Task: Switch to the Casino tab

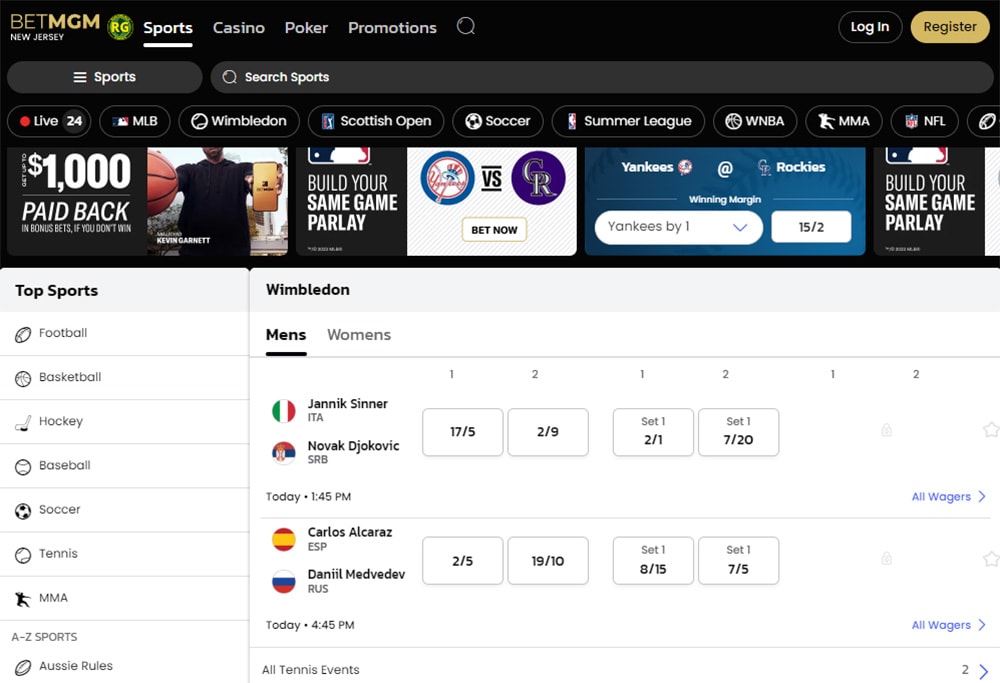Action: (x=239, y=27)
